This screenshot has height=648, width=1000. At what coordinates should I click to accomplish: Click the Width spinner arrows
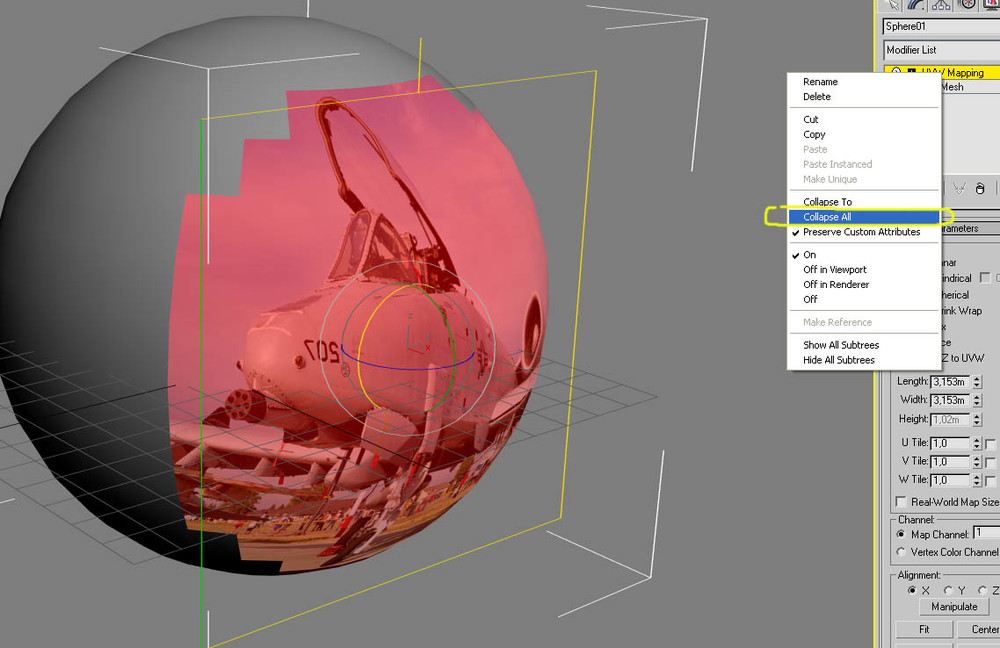976,401
